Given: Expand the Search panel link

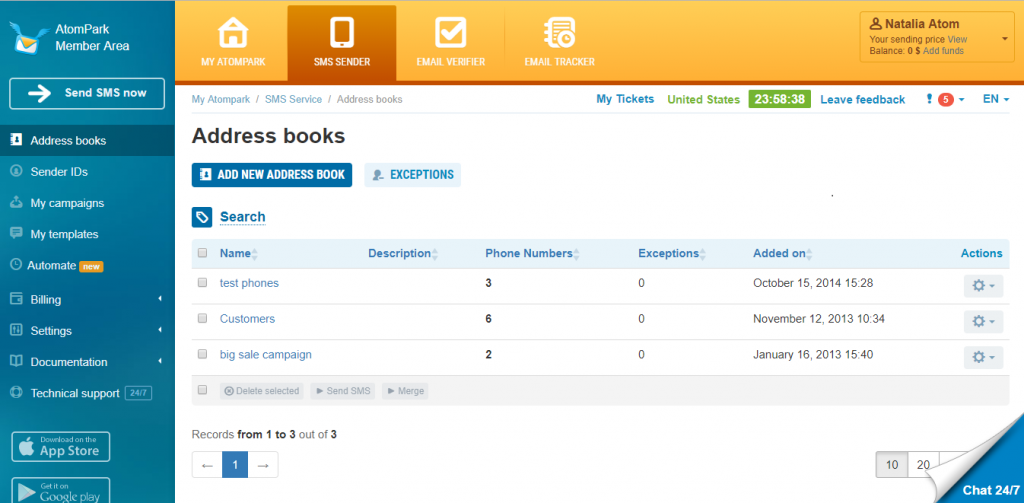Looking at the screenshot, I should coord(242,217).
